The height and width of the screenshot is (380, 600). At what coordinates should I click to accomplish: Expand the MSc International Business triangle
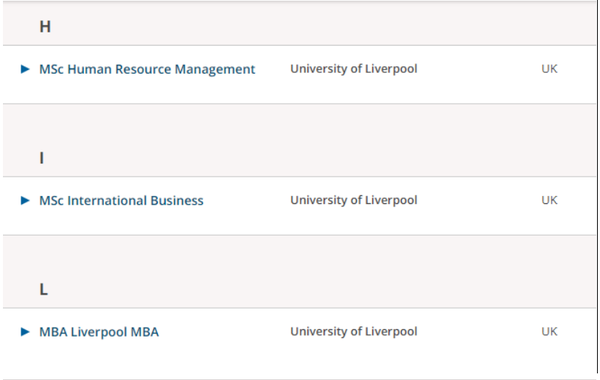25,200
